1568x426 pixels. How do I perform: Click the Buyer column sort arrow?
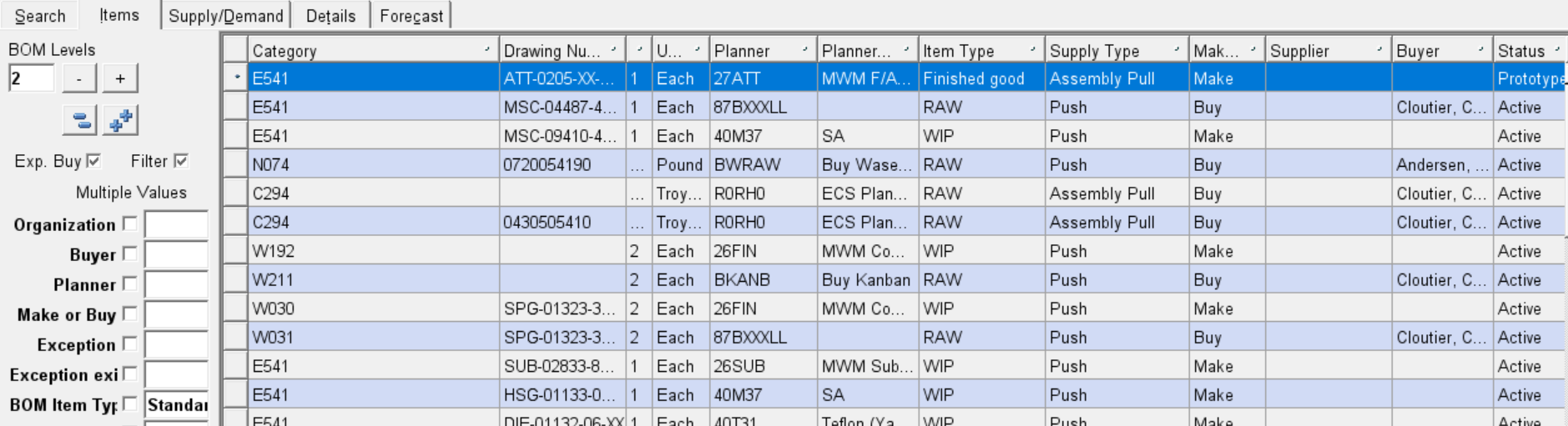coord(1481,50)
